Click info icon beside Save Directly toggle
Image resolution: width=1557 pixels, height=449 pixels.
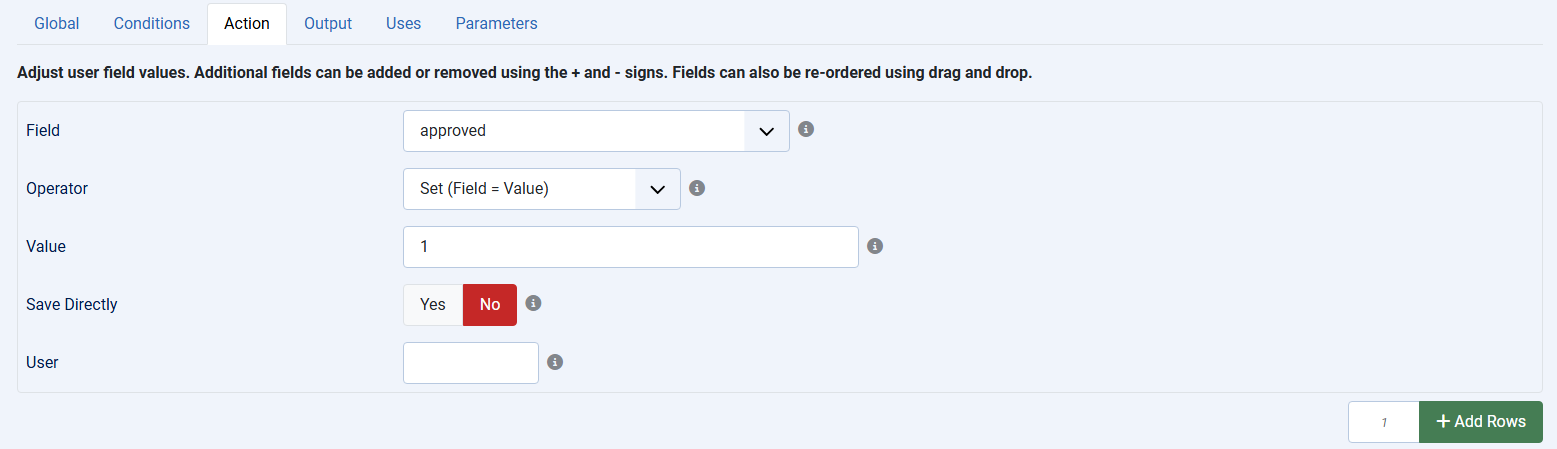(533, 303)
